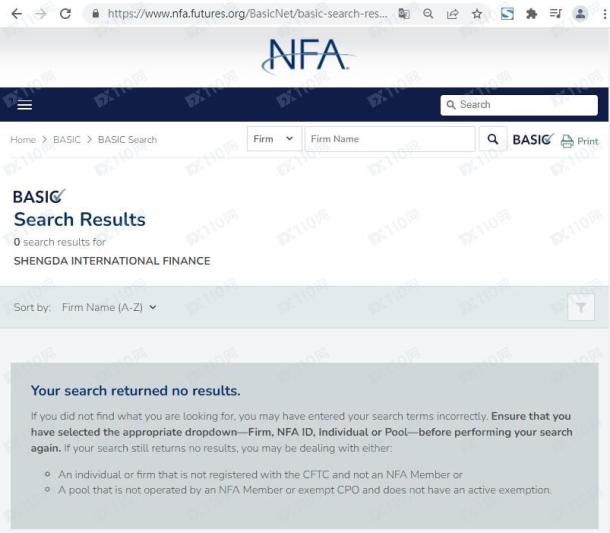Open the Extensions puzzle icon

pos(531,14)
